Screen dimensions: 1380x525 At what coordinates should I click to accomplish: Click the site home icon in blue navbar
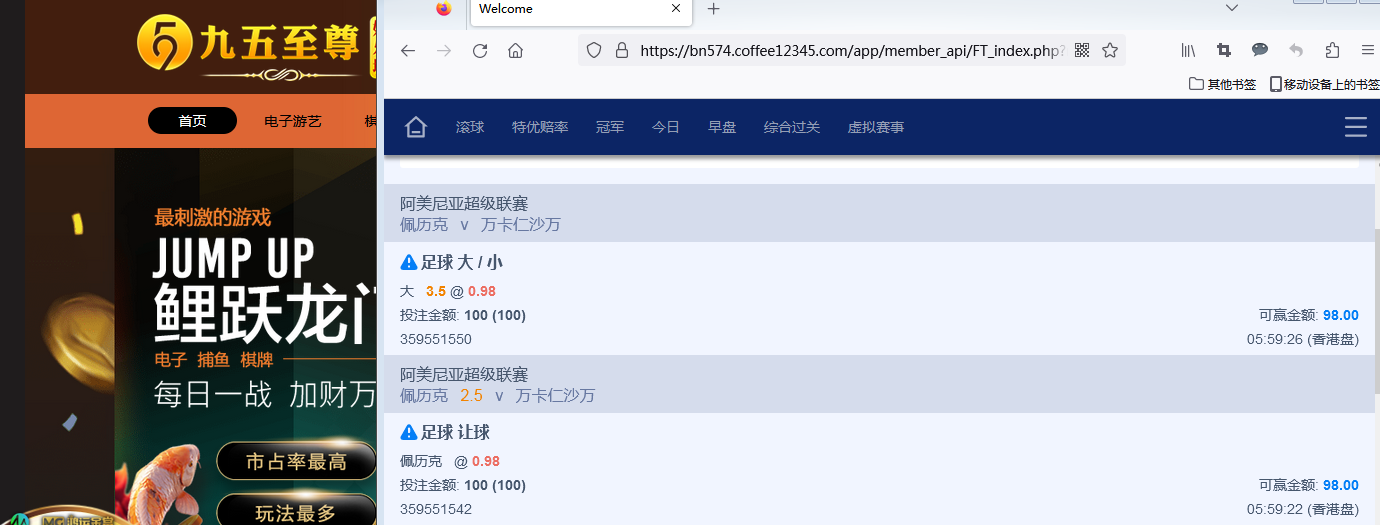point(416,127)
